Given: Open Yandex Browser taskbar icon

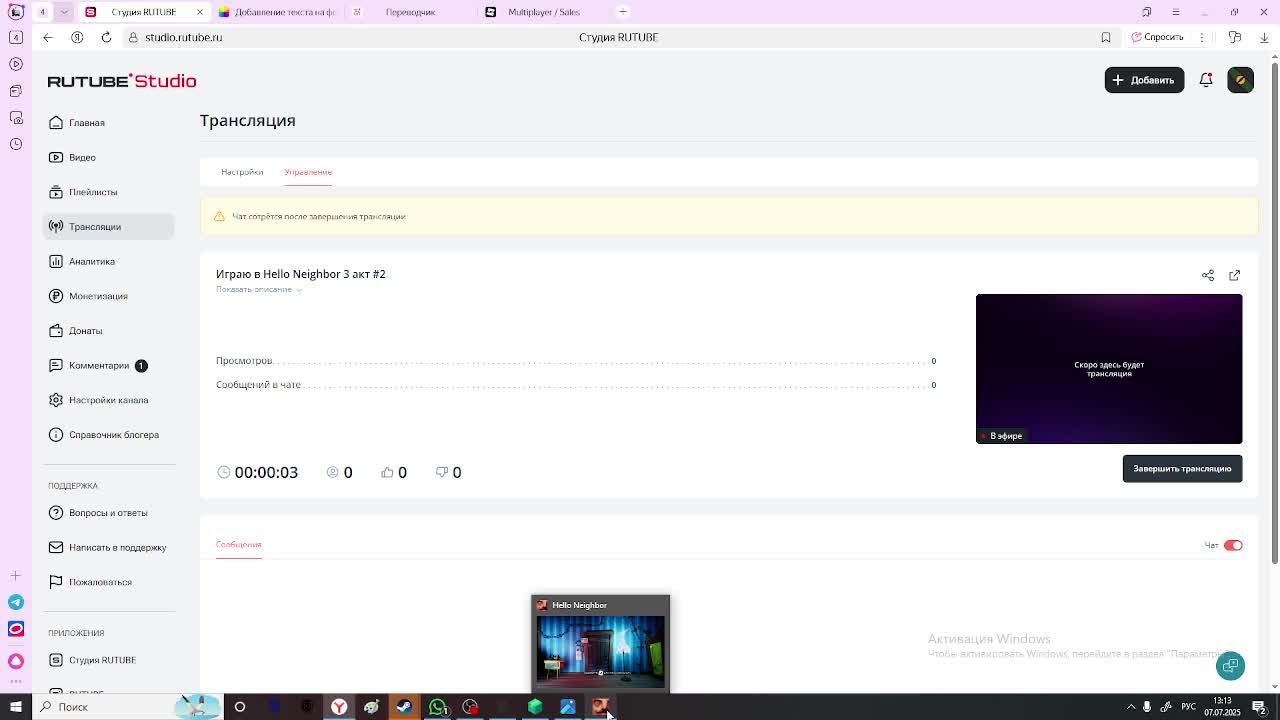Looking at the screenshot, I should [x=339, y=707].
